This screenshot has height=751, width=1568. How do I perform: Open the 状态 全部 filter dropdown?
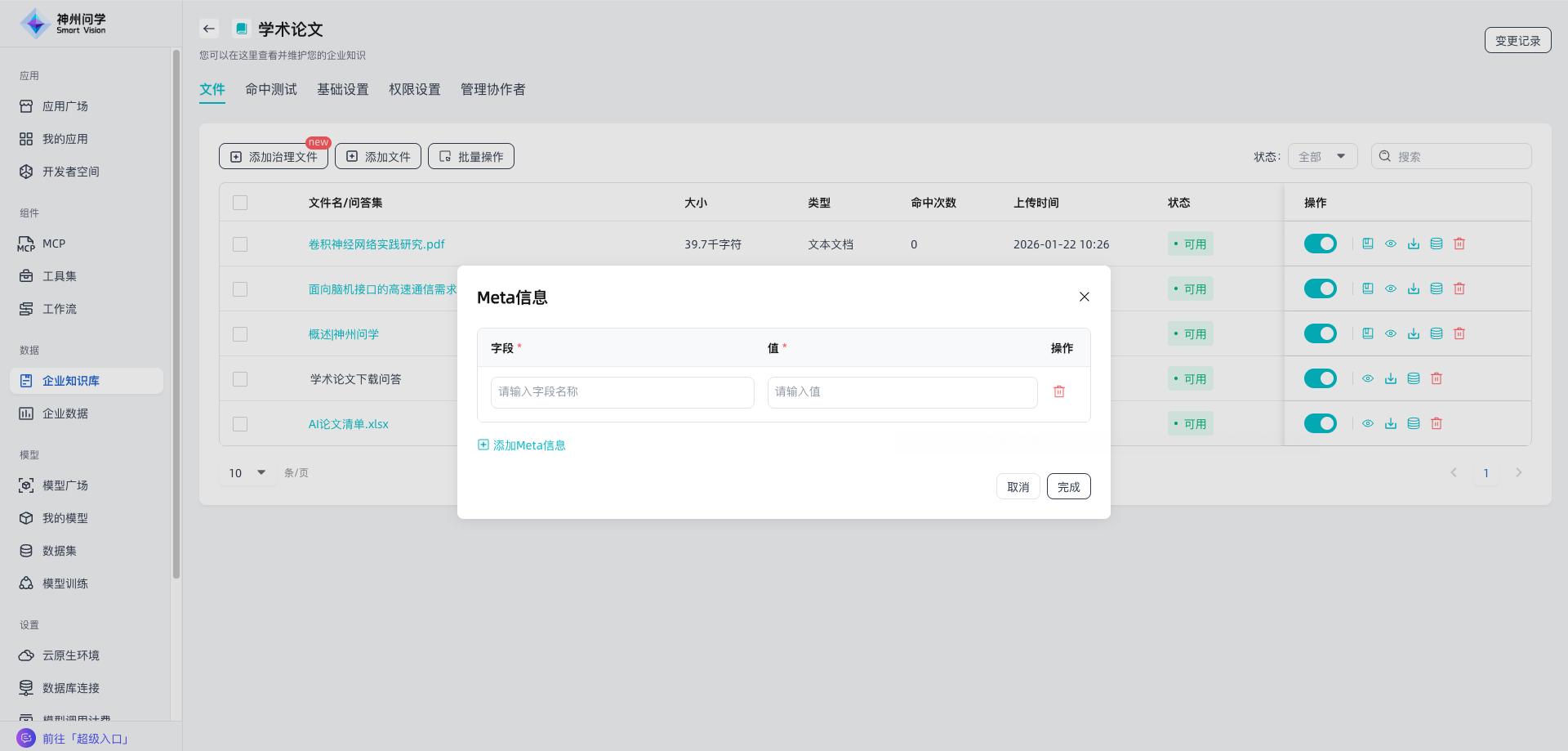[1322, 156]
